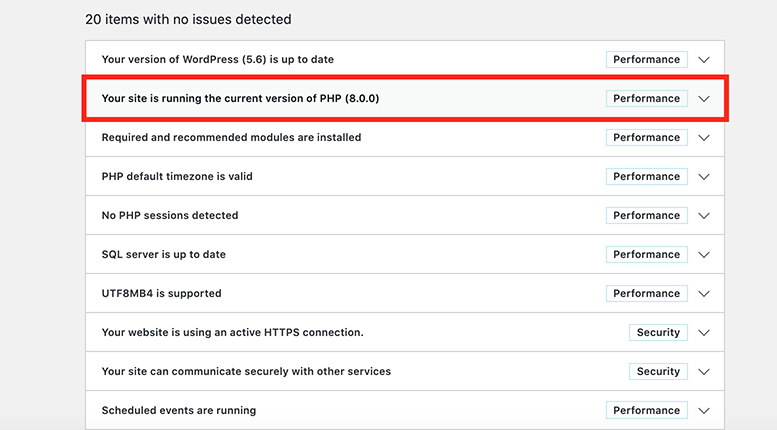Expand communicate securely with other services chevron
Image resolution: width=777 pixels, height=430 pixels.
704,372
